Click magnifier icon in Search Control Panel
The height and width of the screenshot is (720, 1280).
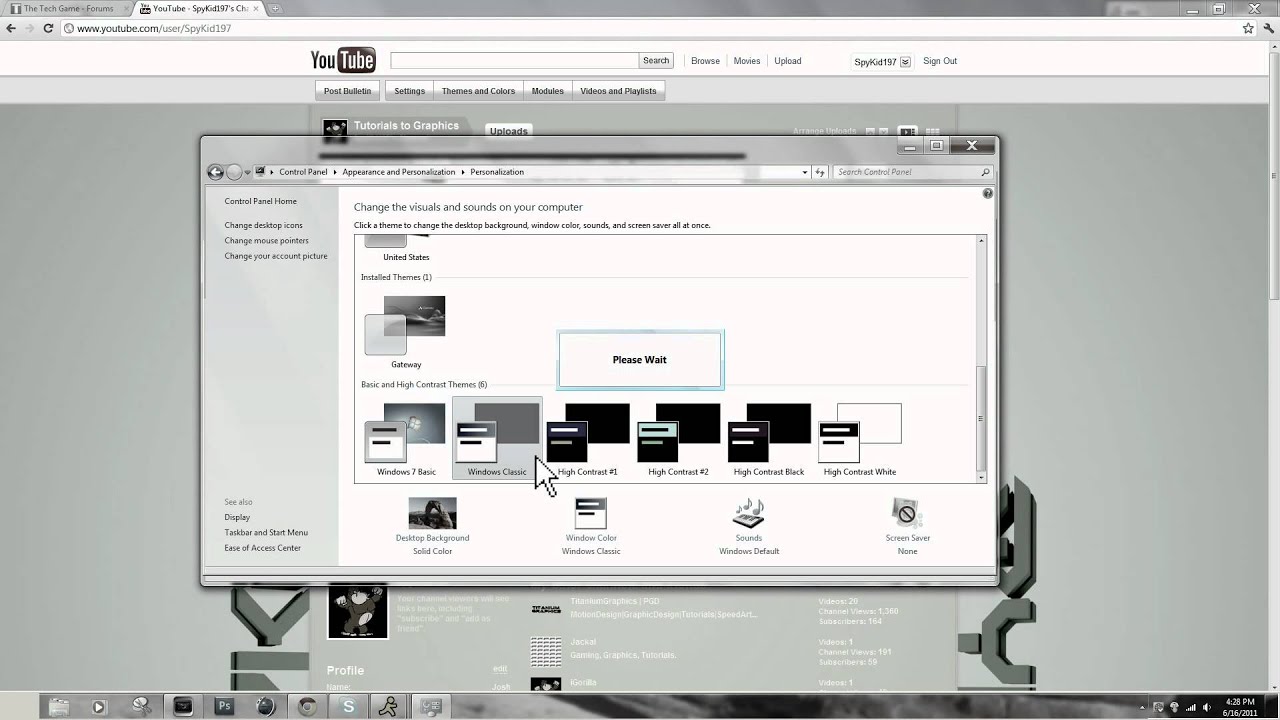click(x=985, y=172)
